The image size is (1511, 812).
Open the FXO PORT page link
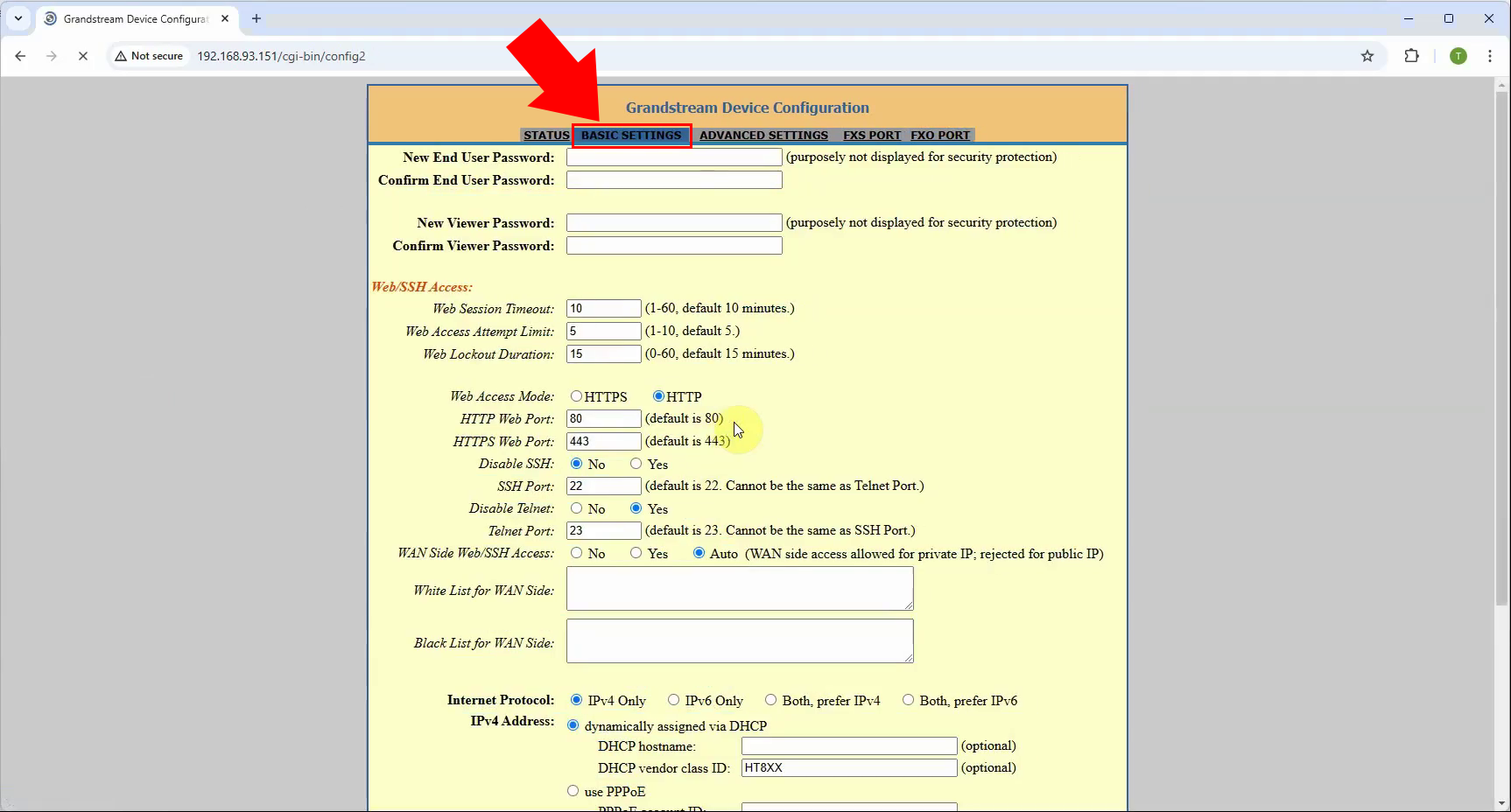[x=939, y=136]
